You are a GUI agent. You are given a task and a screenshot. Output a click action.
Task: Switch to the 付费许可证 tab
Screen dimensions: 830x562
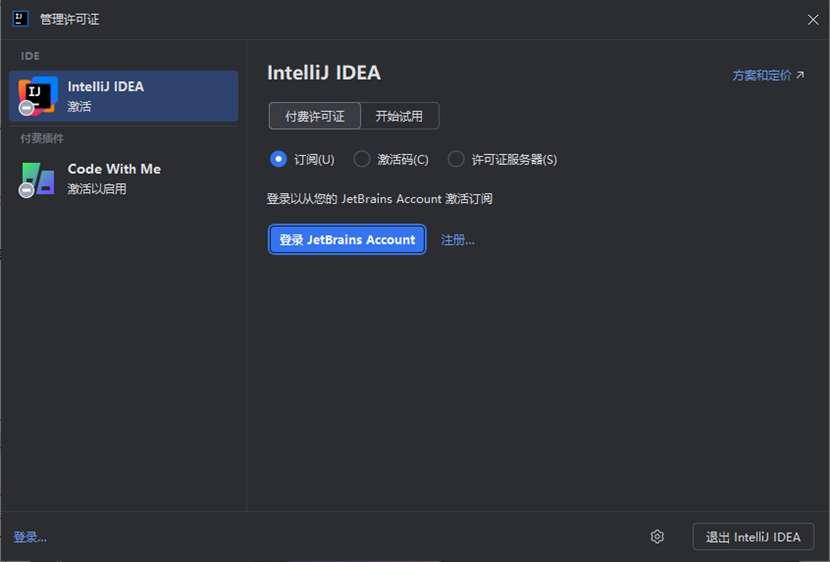[x=315, y=116]
